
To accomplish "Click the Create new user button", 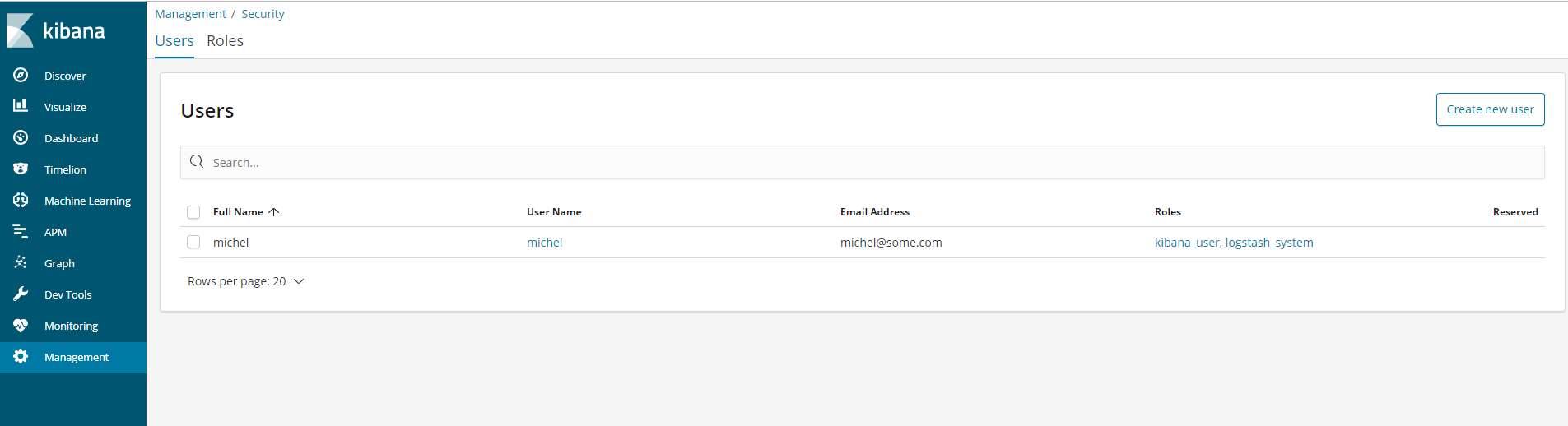I will click(1490, 109).
